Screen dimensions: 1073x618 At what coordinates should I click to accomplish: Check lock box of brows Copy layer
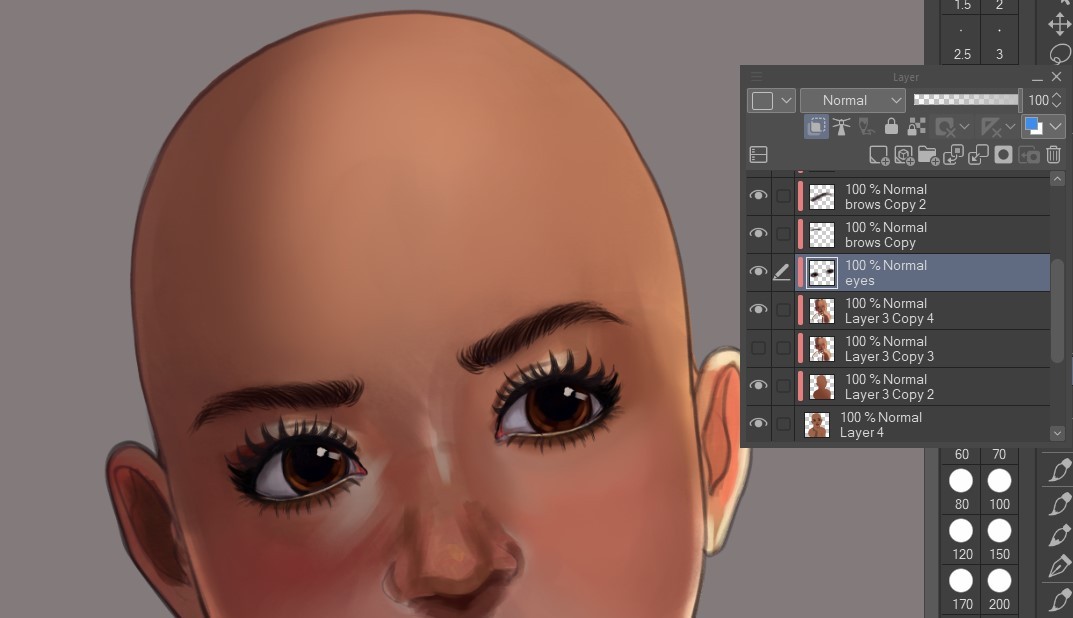click(783, 234)
